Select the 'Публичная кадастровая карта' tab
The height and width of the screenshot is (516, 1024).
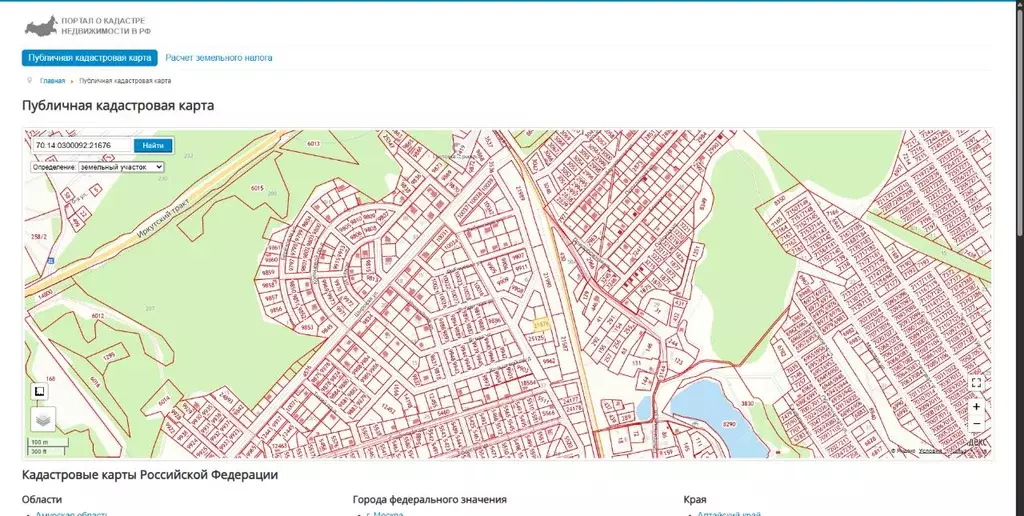point(89,57)
